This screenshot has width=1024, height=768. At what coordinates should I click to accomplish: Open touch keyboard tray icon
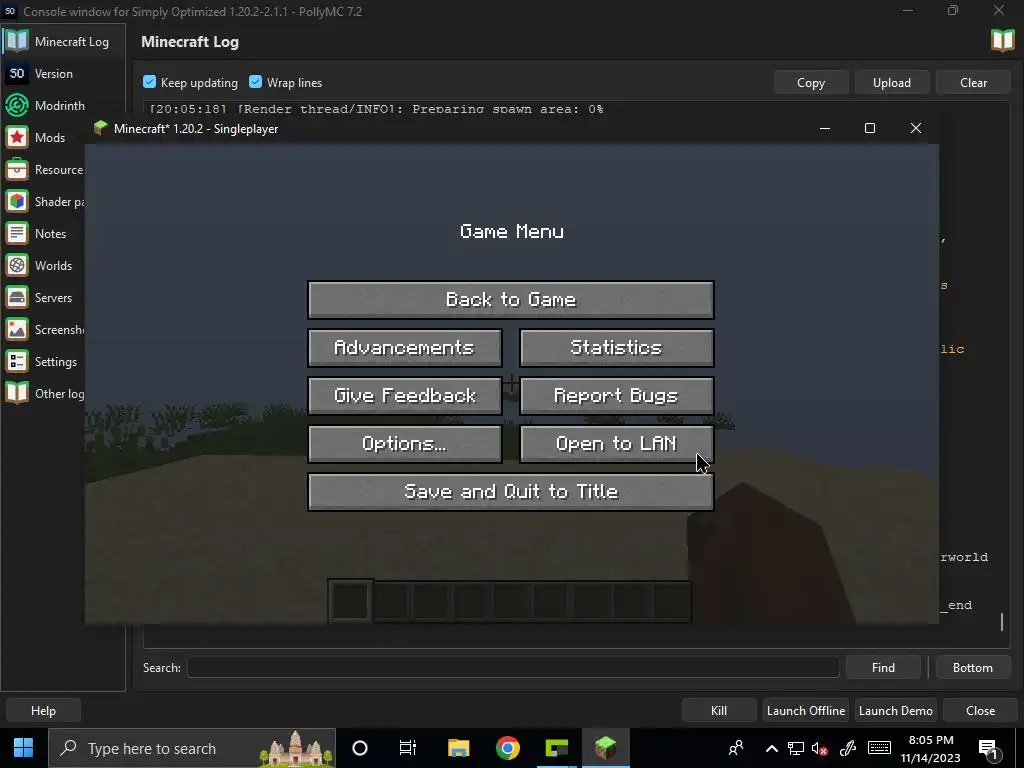(879, 748)
